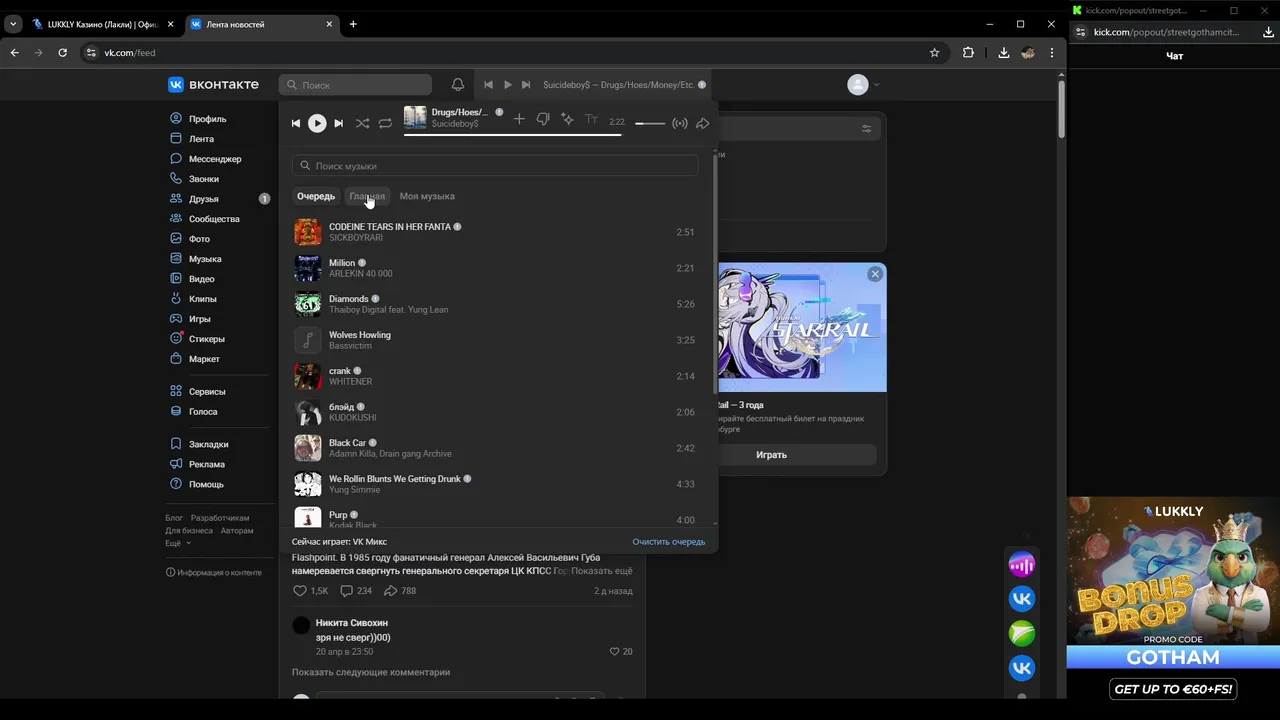Open Мессенджер in the sidebar

[215, 159]
